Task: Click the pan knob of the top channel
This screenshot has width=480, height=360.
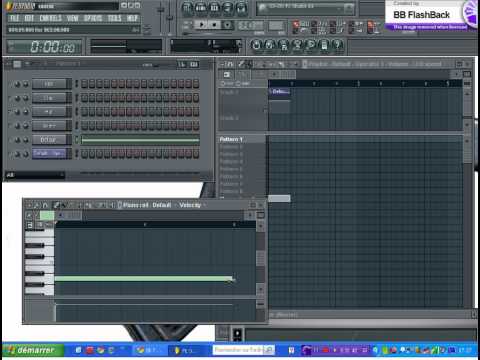Action: point(17,84)
